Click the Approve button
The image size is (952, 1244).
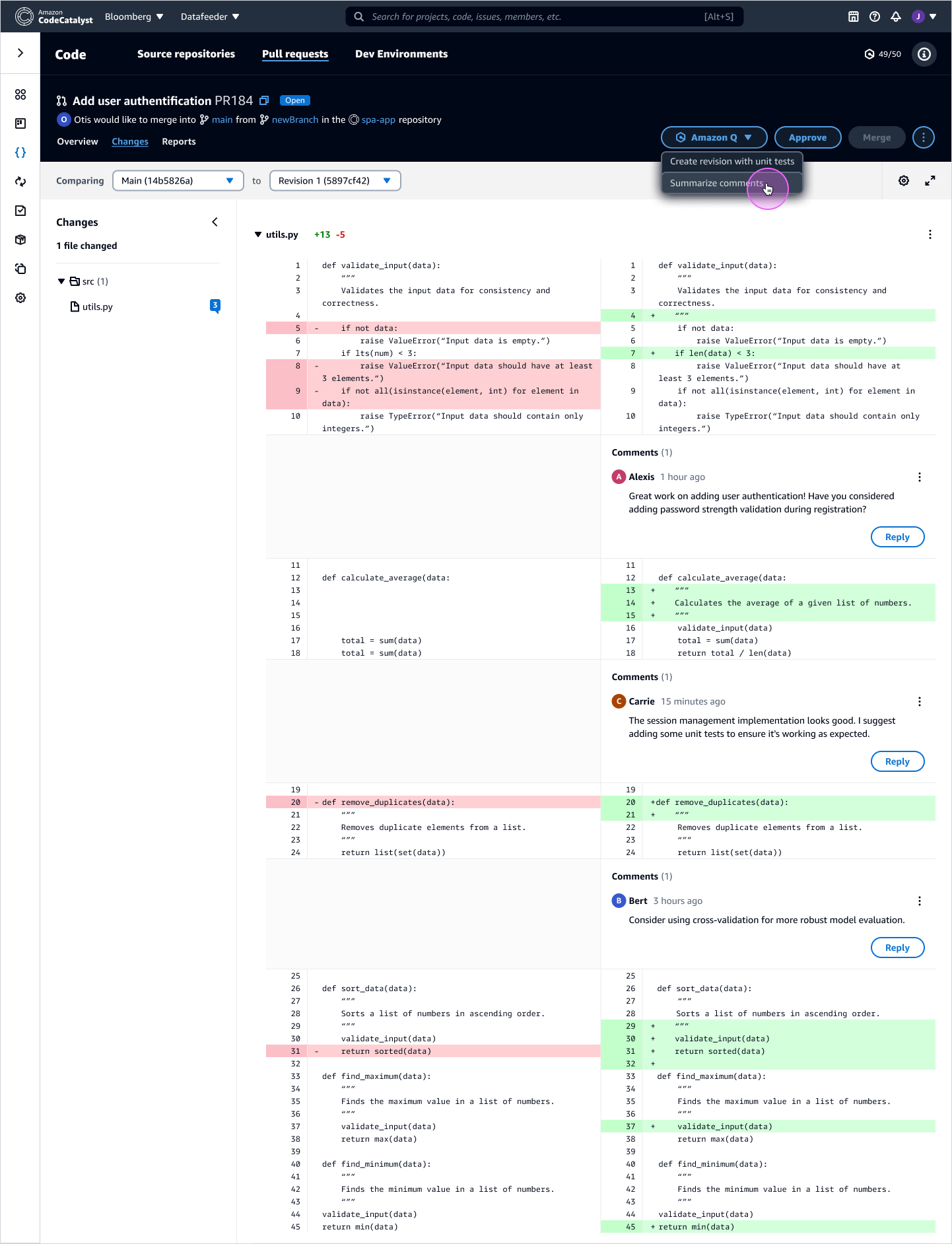tap(807, 137)
